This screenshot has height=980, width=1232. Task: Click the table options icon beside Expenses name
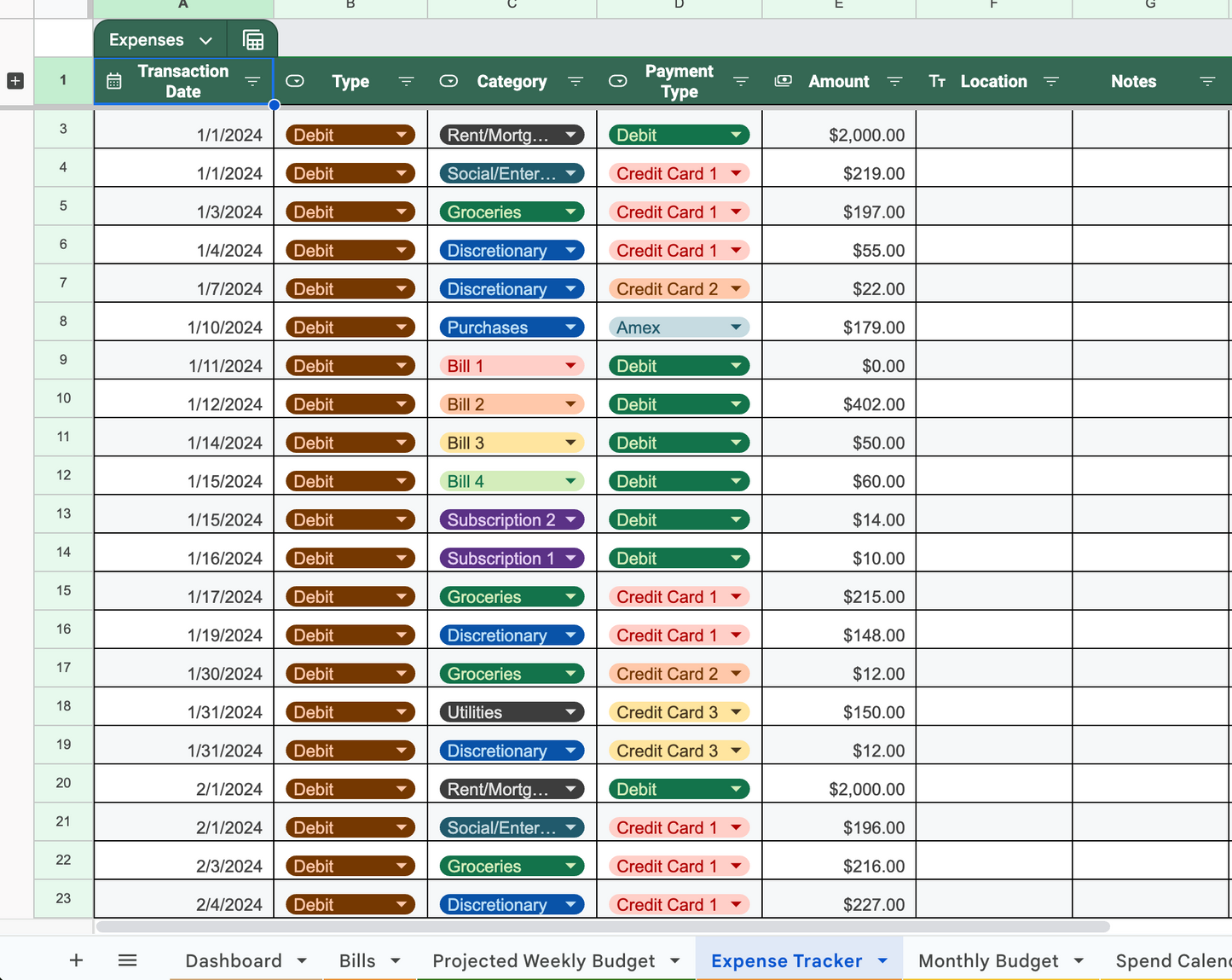(252, 39)
